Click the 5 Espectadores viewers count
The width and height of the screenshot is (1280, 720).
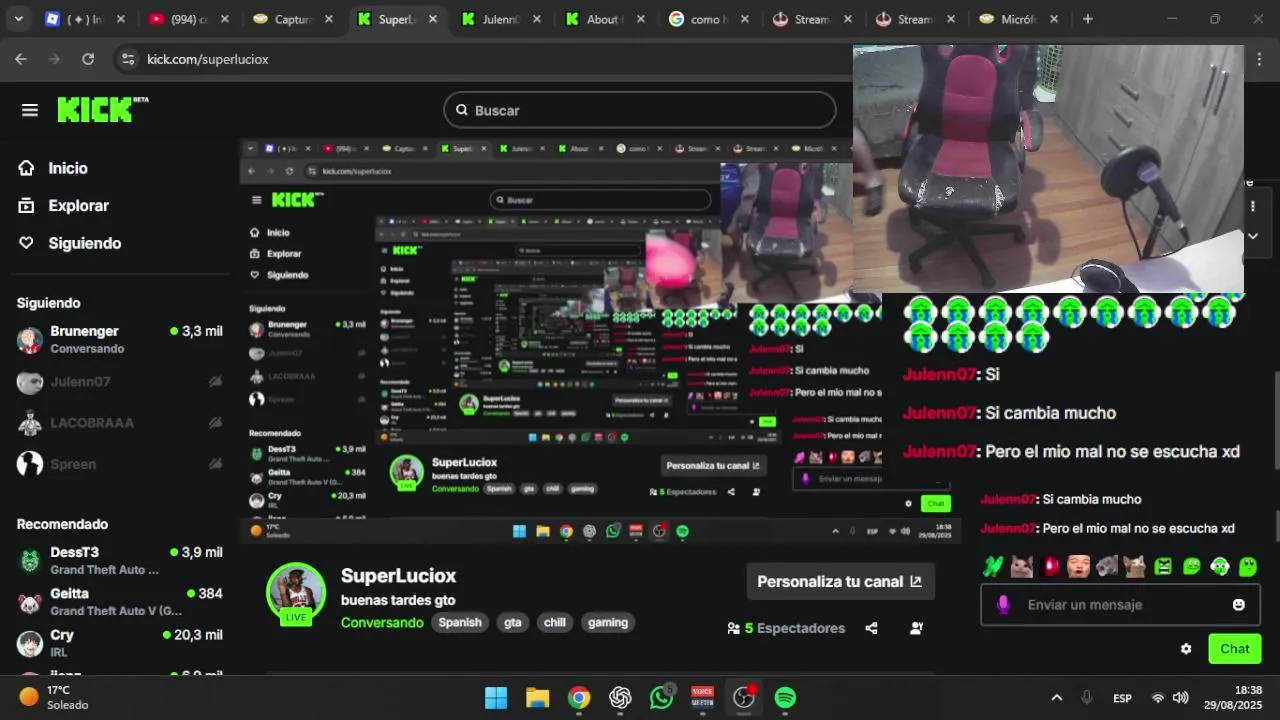tap(786, 628)
